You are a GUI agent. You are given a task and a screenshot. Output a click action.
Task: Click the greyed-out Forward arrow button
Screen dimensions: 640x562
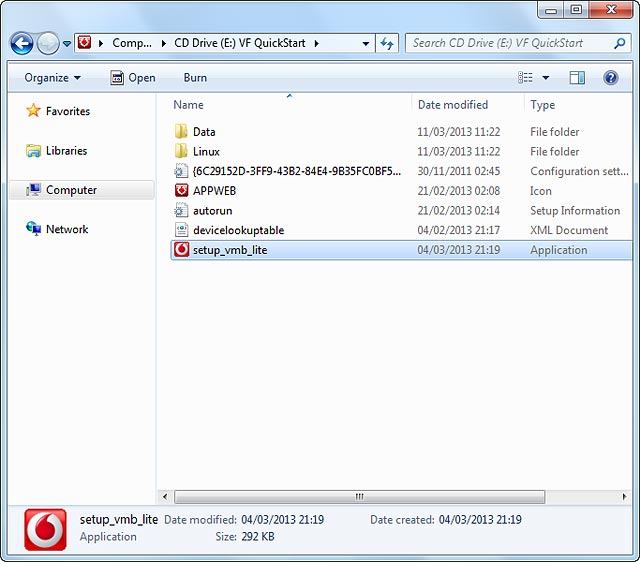[48, 43]
